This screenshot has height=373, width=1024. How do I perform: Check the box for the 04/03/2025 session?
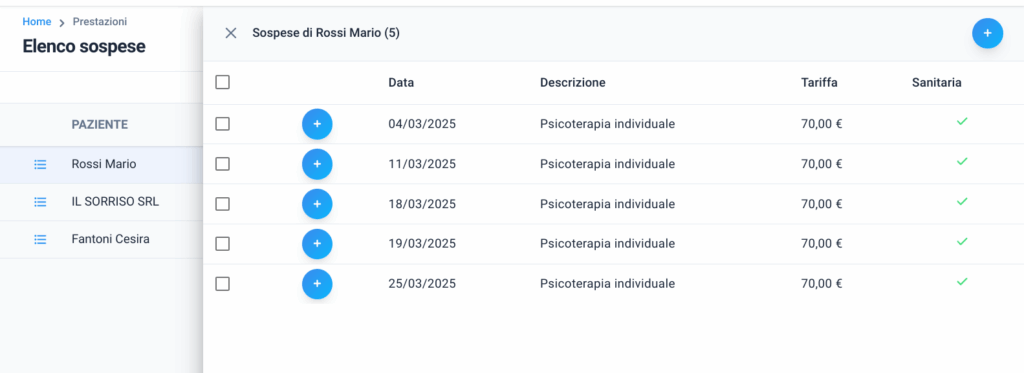pyautogui.click(x=223, y=123)
